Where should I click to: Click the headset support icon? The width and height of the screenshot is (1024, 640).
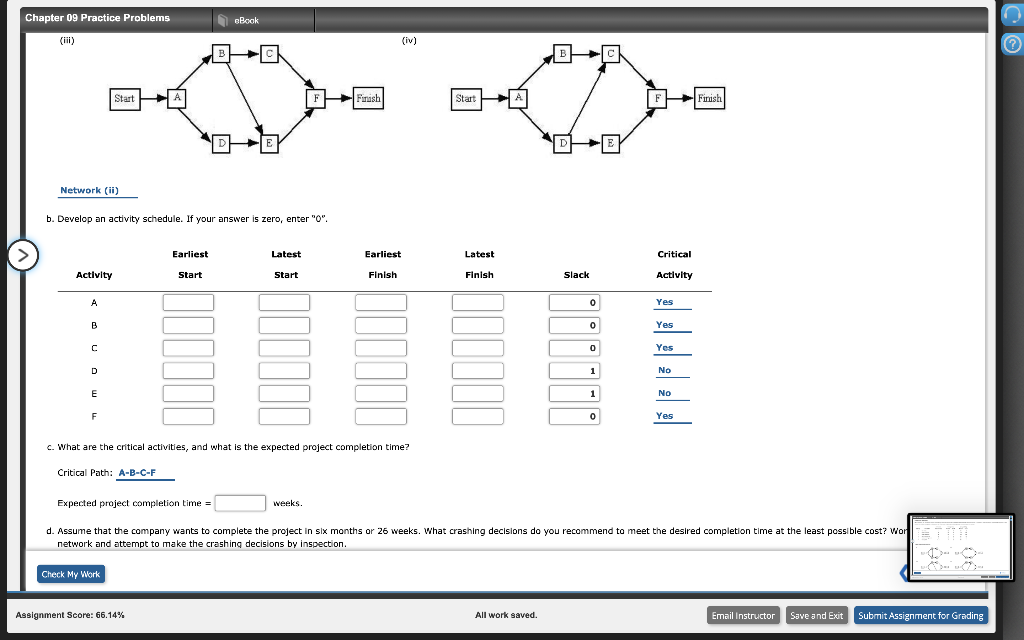1010,13
